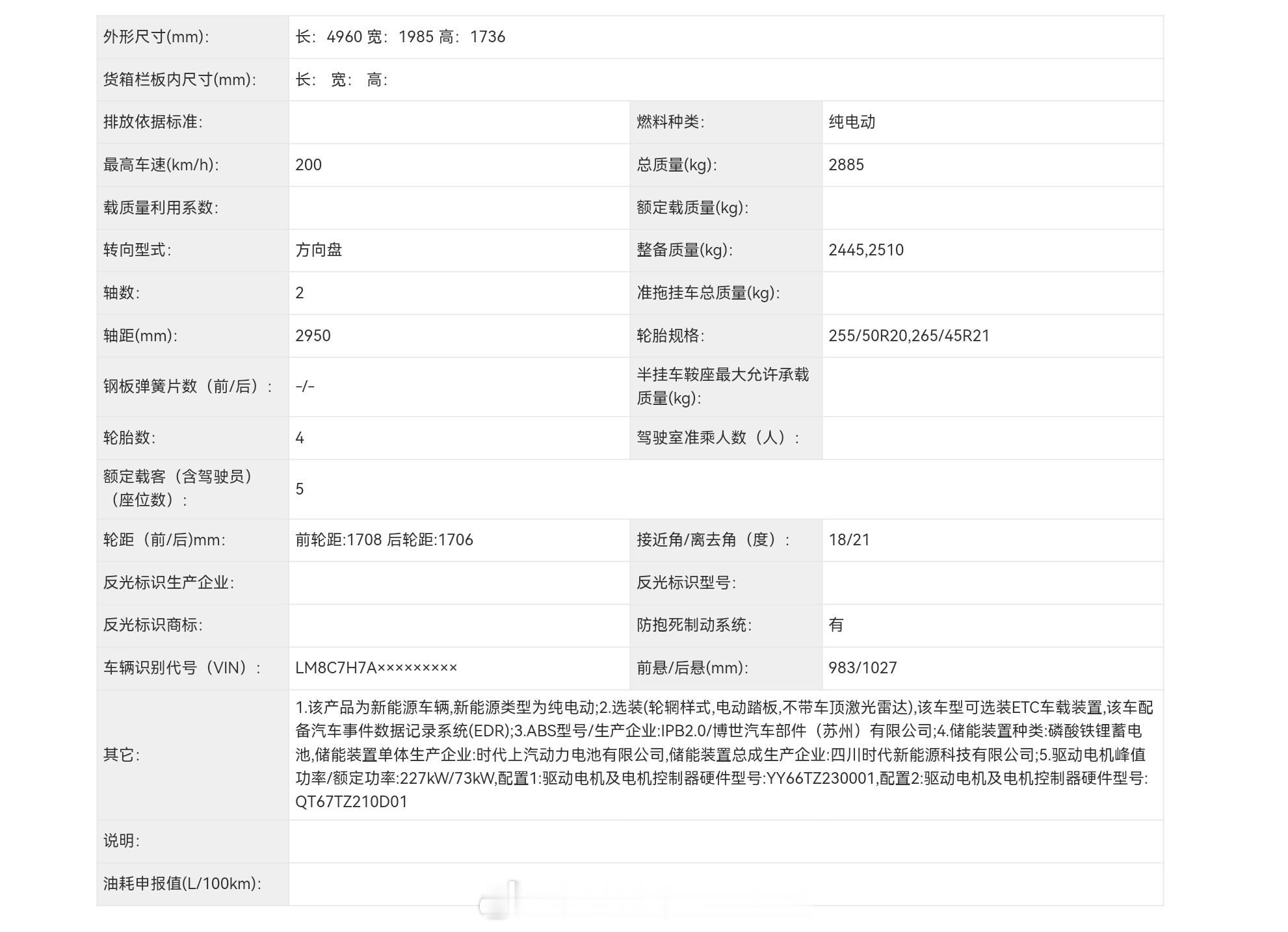Image resolution: width=1288 pixels, height=932 pixels.
Task: Select the seating capacity value 5
Action: 299,489
